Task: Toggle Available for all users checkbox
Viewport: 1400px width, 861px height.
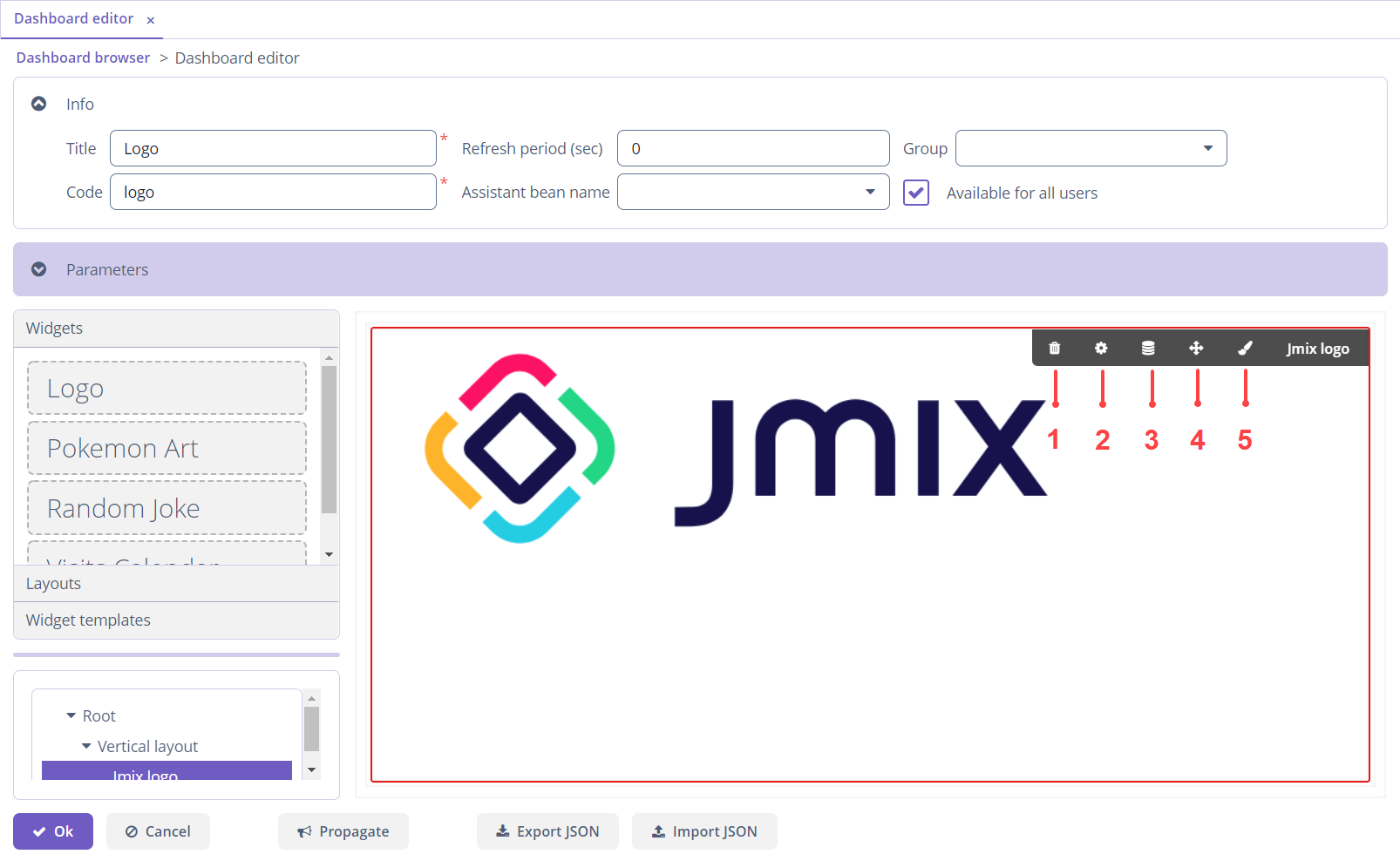Action: (x=916, y=193)
